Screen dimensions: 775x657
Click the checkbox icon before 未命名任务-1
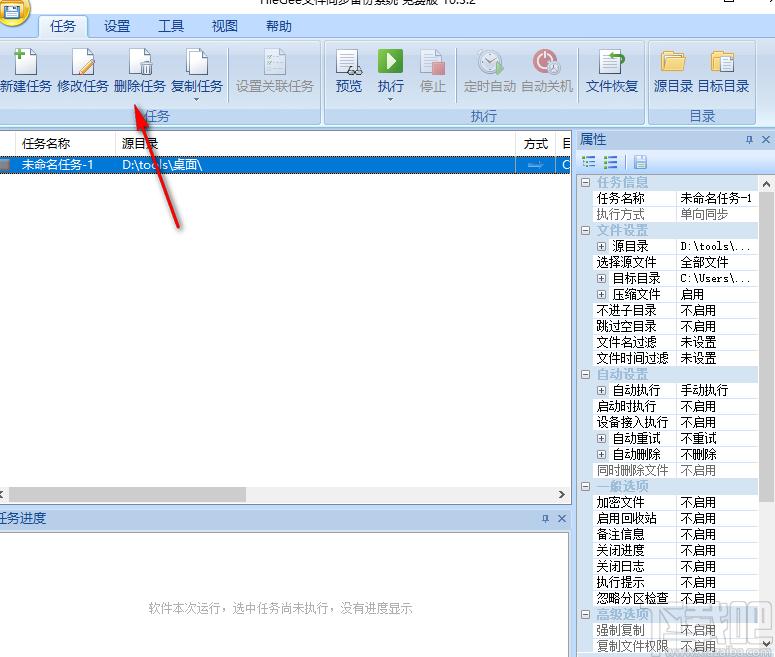pyautogui.click(x=5, y=165)
